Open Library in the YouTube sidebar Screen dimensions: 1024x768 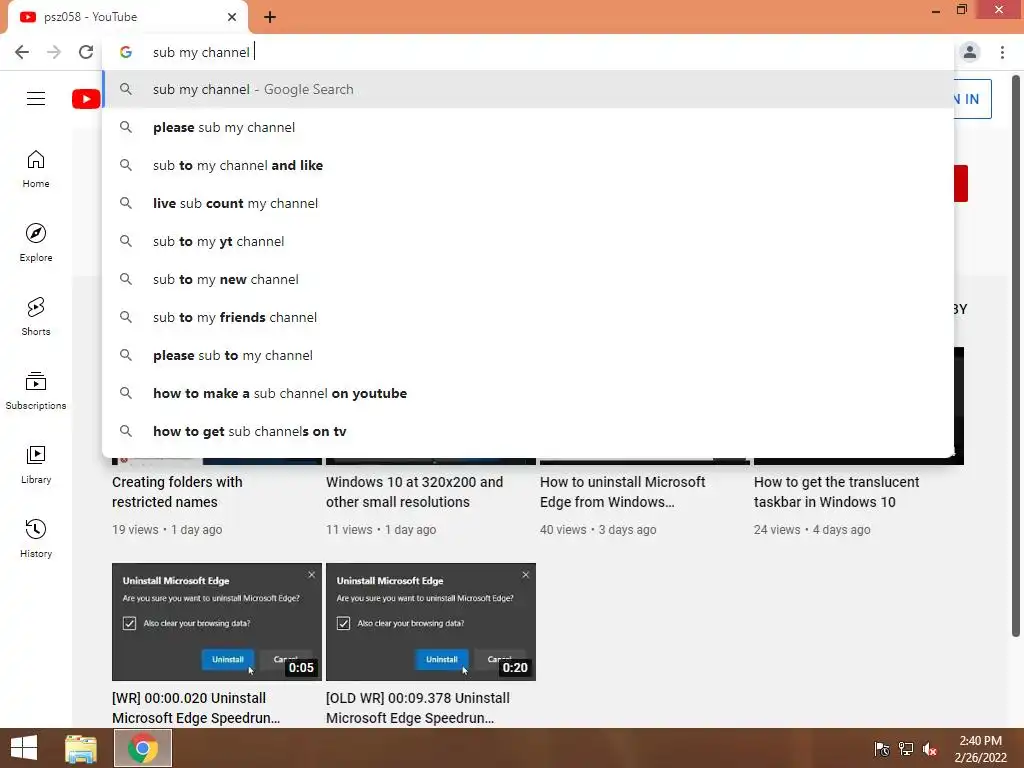coord(36,464)
